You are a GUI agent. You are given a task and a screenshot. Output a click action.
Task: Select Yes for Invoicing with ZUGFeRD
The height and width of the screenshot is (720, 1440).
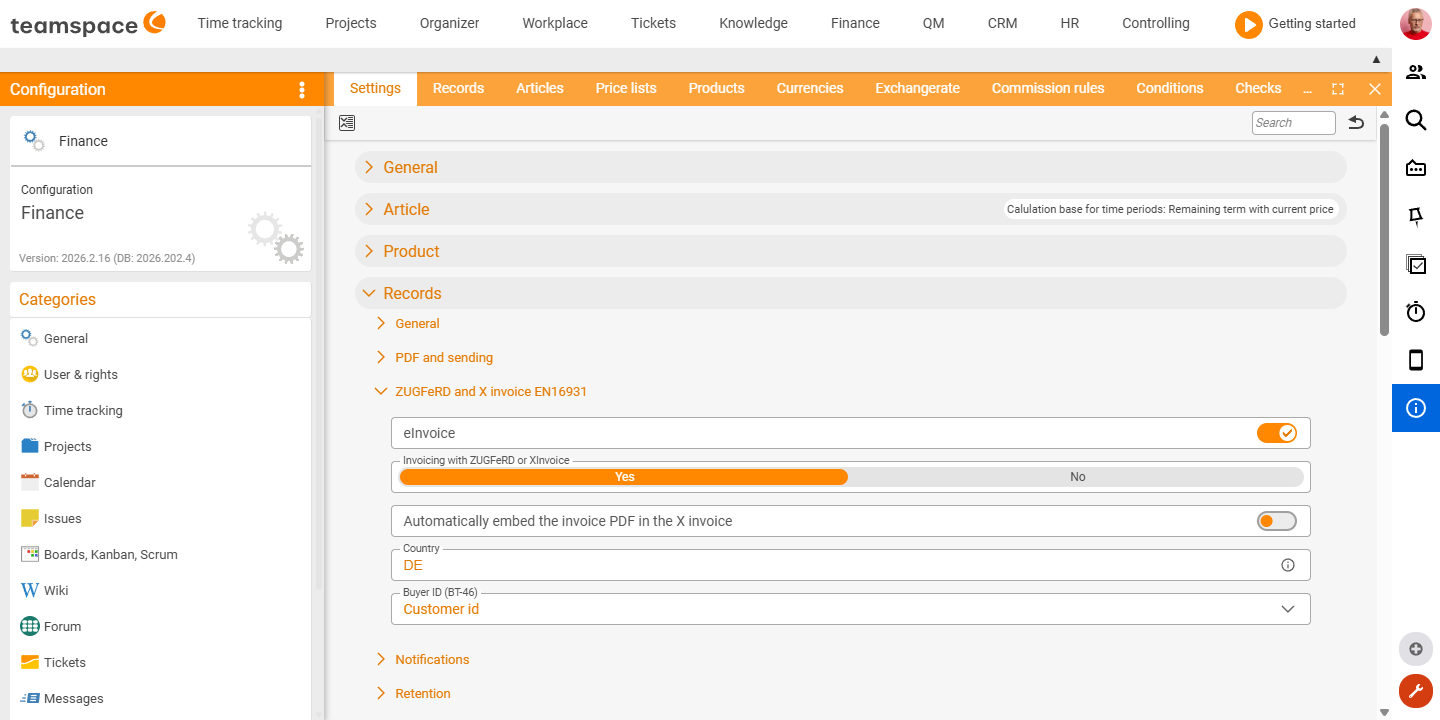(624, 477)
